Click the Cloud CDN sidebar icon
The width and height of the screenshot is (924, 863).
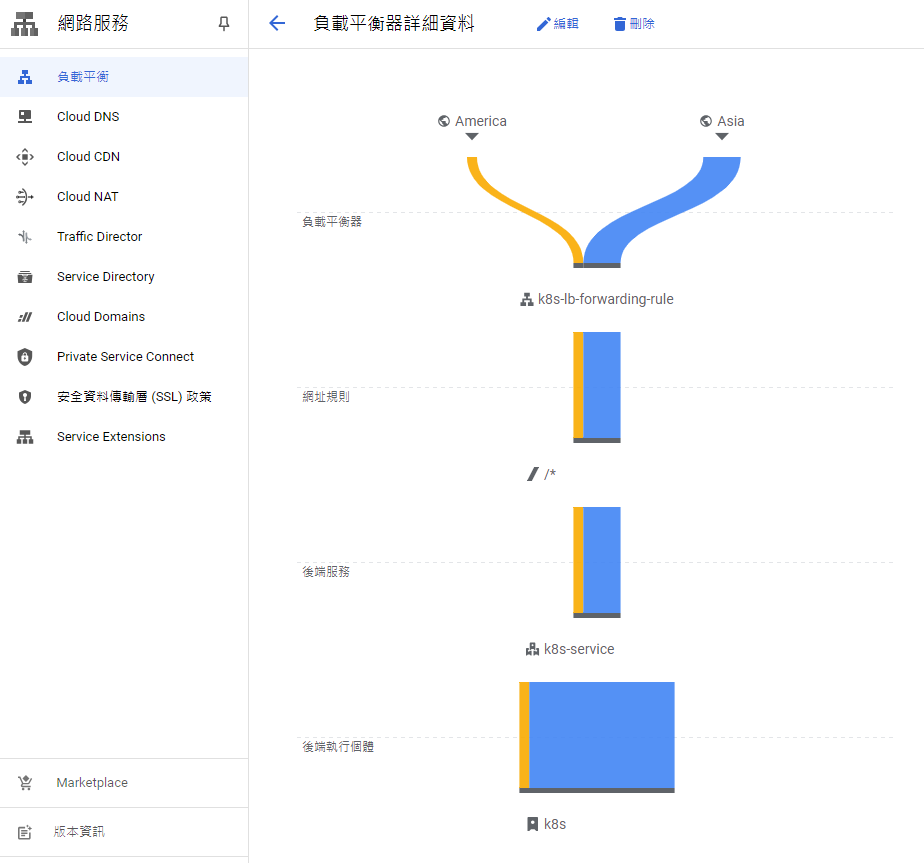tap(25, 157)
